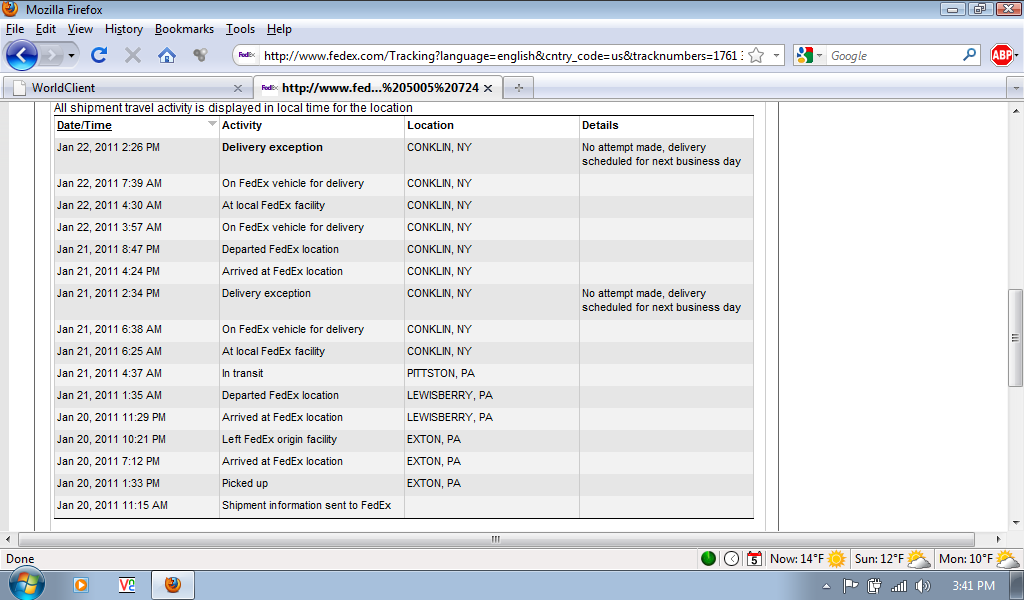
Task: Click the vertical scrollbar thumb
Action: [x=1016, y=338]
